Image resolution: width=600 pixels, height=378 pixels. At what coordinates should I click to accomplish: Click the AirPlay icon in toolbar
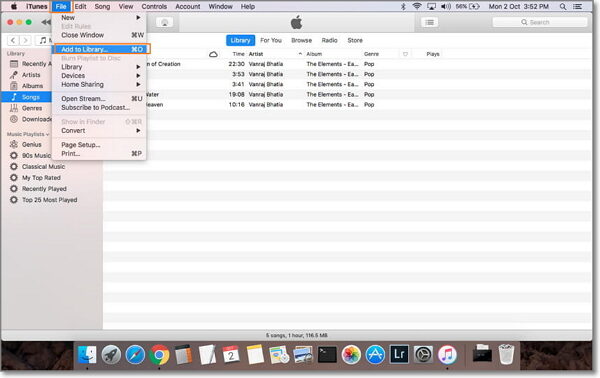[165, 23]
